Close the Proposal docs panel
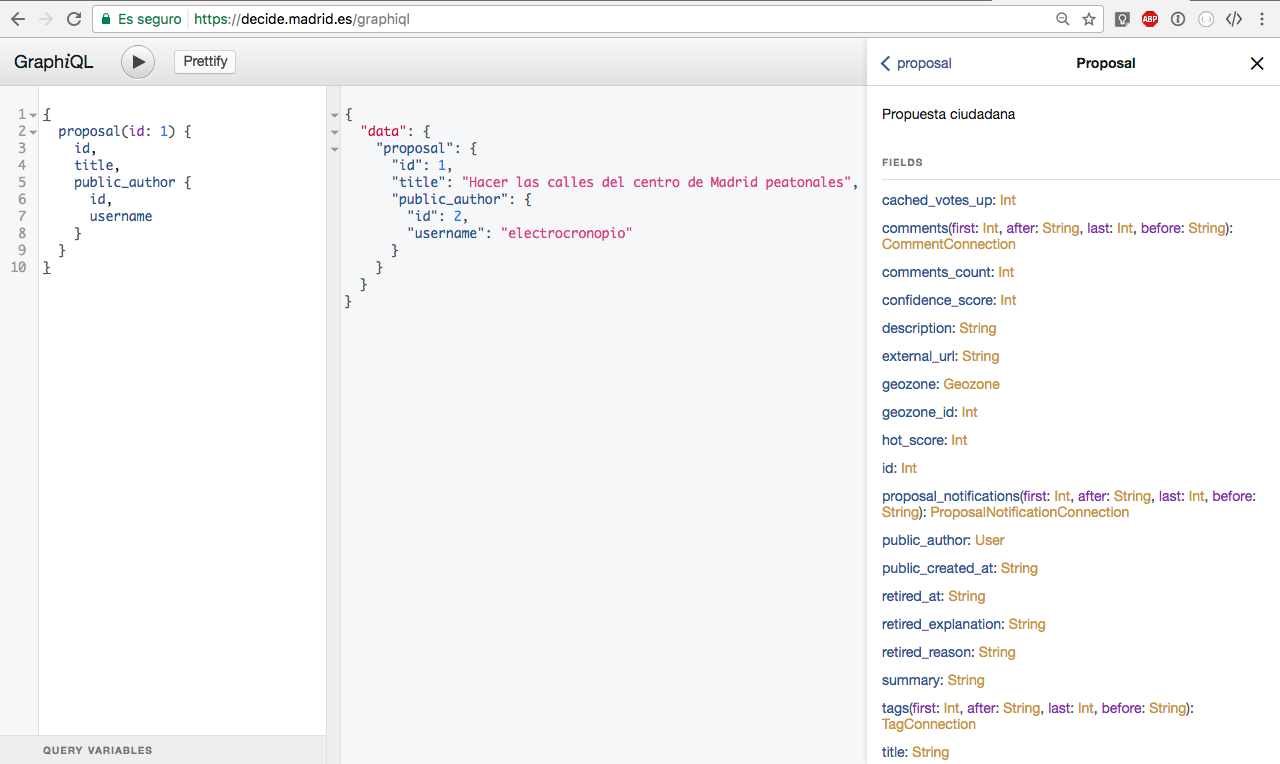The image size is (1280, 764). 1257,63
